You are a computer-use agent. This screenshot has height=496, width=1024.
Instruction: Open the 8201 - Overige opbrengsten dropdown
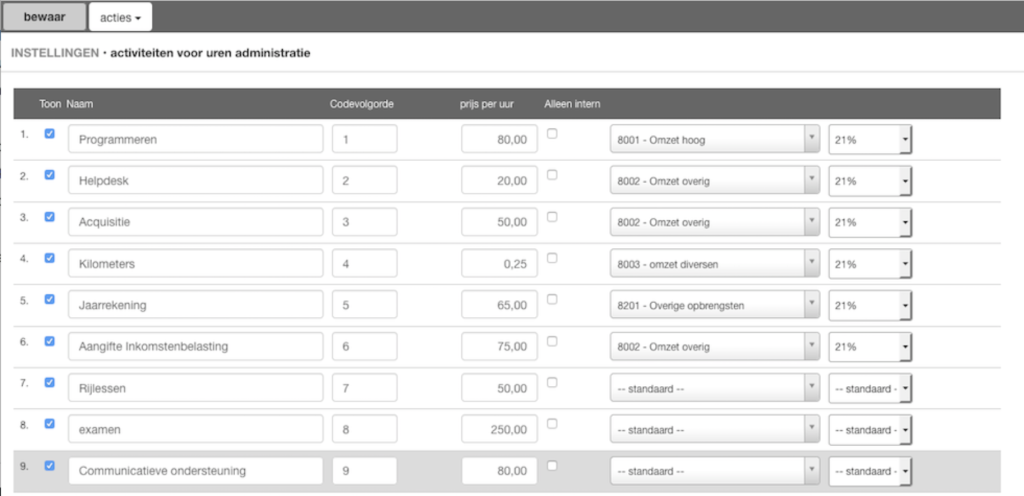click(x=715, y=305)
